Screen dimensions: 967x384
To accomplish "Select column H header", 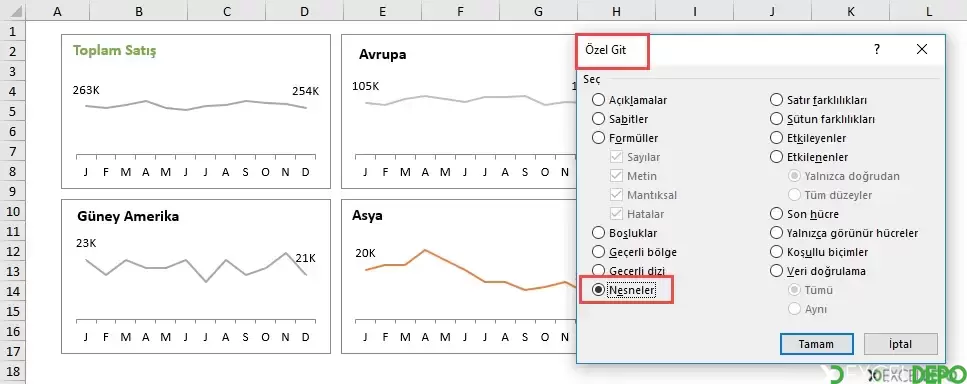I will [x=617, y=11].
